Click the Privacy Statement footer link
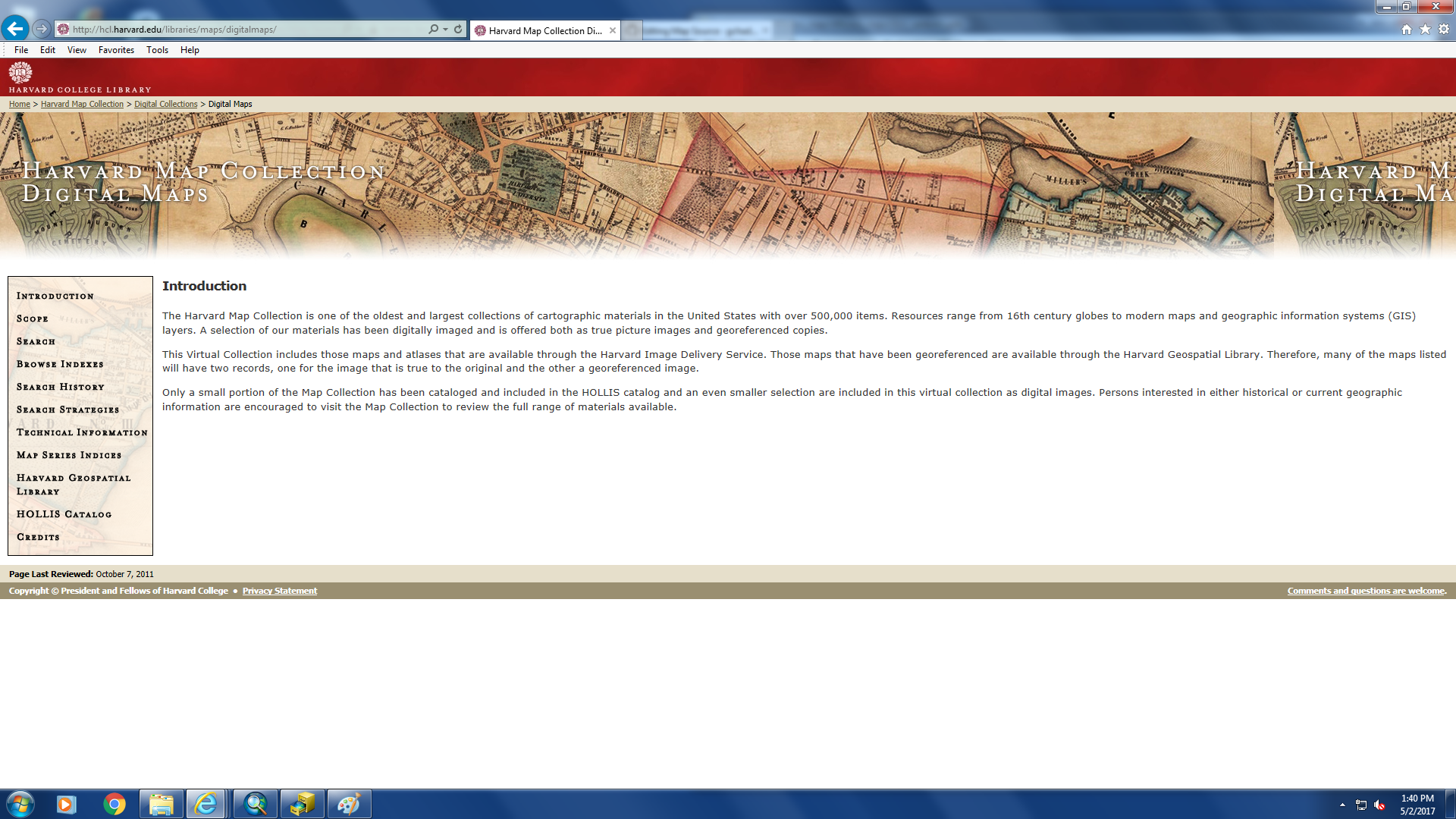The width and height of the screenshot is (1456, 819). click(x=280, y=591)
